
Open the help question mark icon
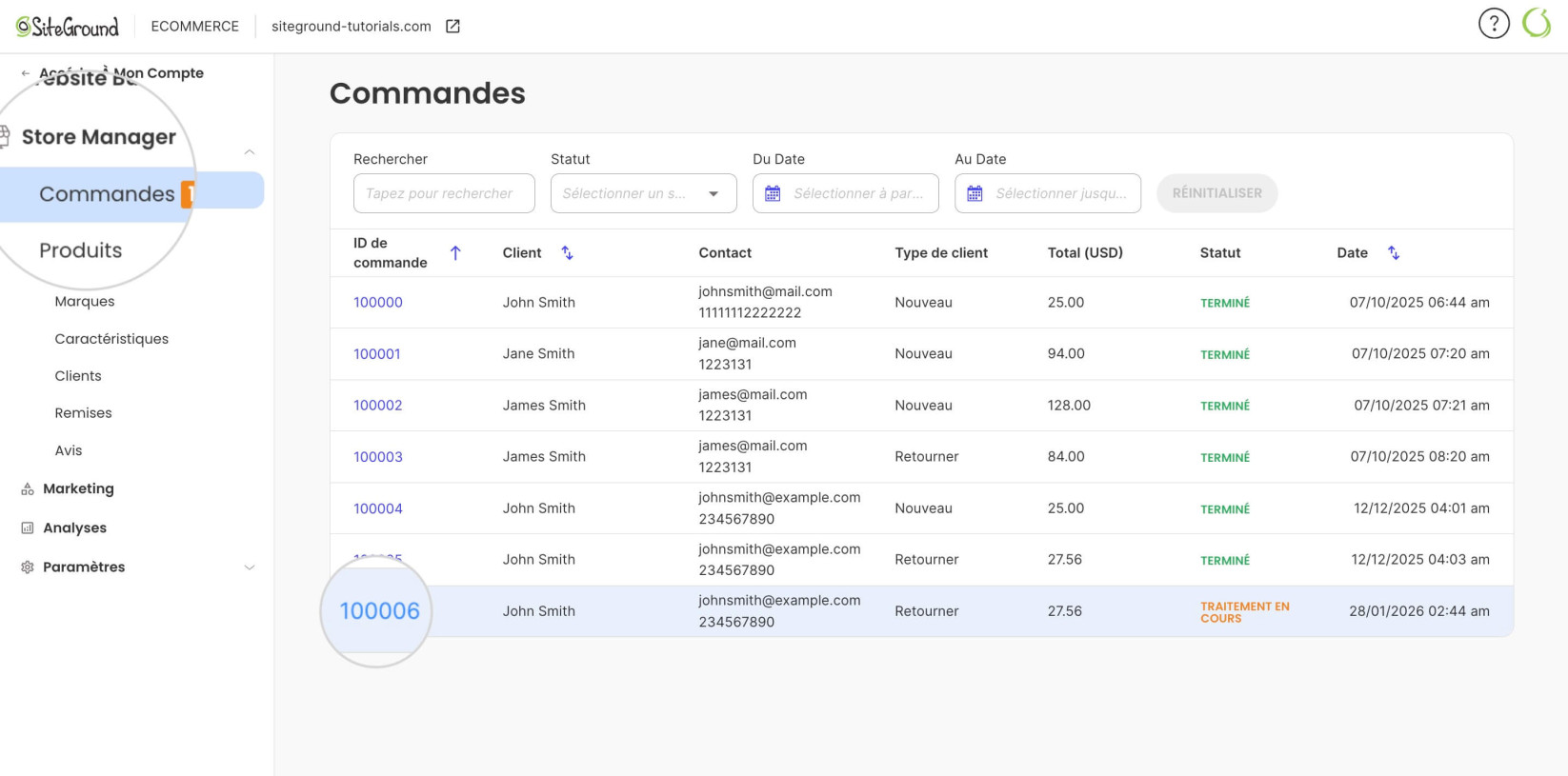click(x=1494, y=23)
